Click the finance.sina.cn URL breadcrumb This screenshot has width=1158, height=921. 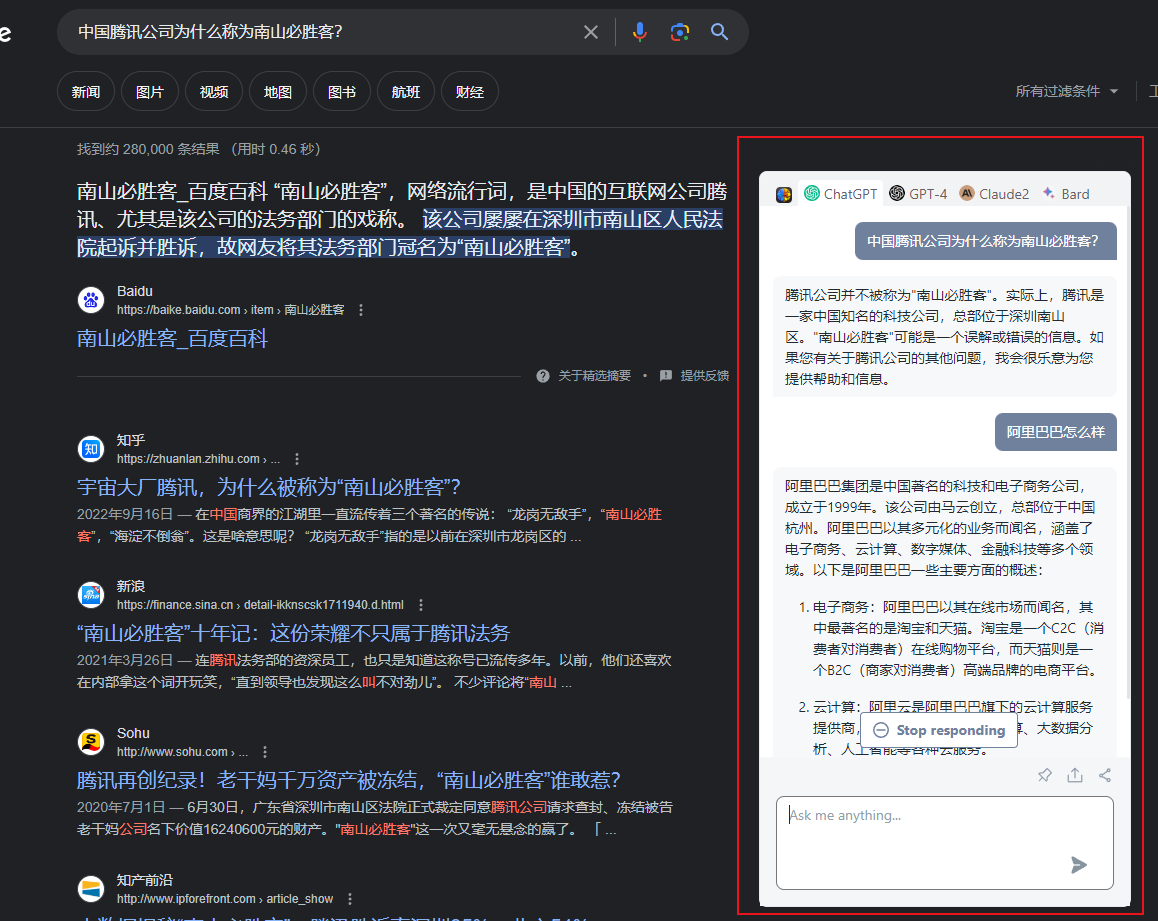click(x=260, y=605)
